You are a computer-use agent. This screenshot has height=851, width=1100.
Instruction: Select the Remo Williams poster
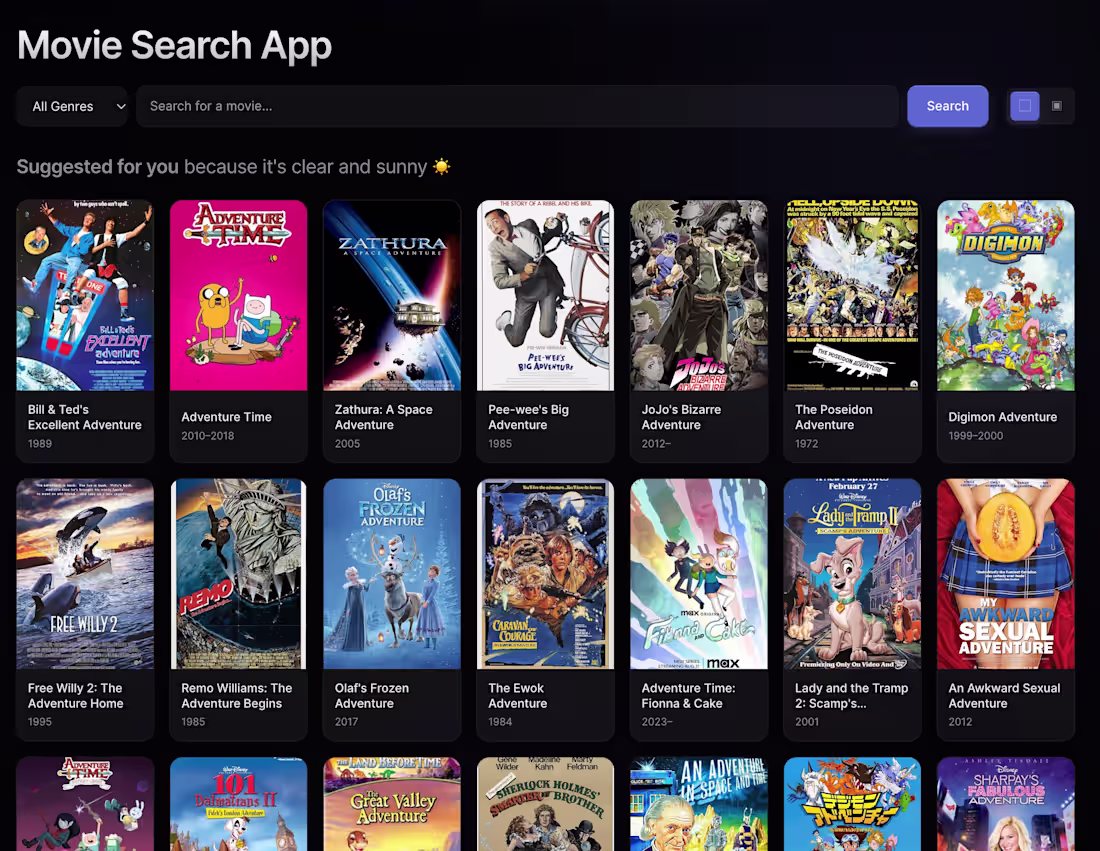pos(239,574)
